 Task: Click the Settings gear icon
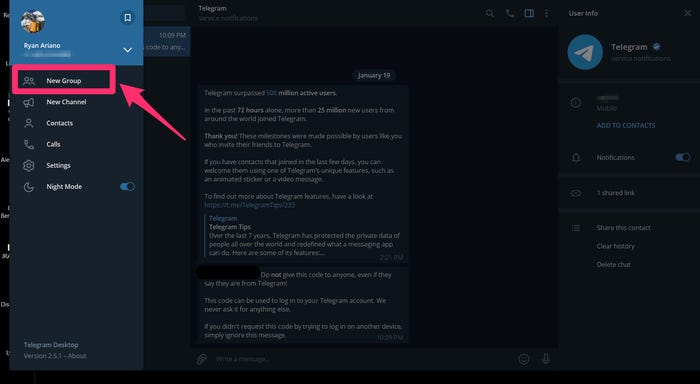click(x=29, y=166)
